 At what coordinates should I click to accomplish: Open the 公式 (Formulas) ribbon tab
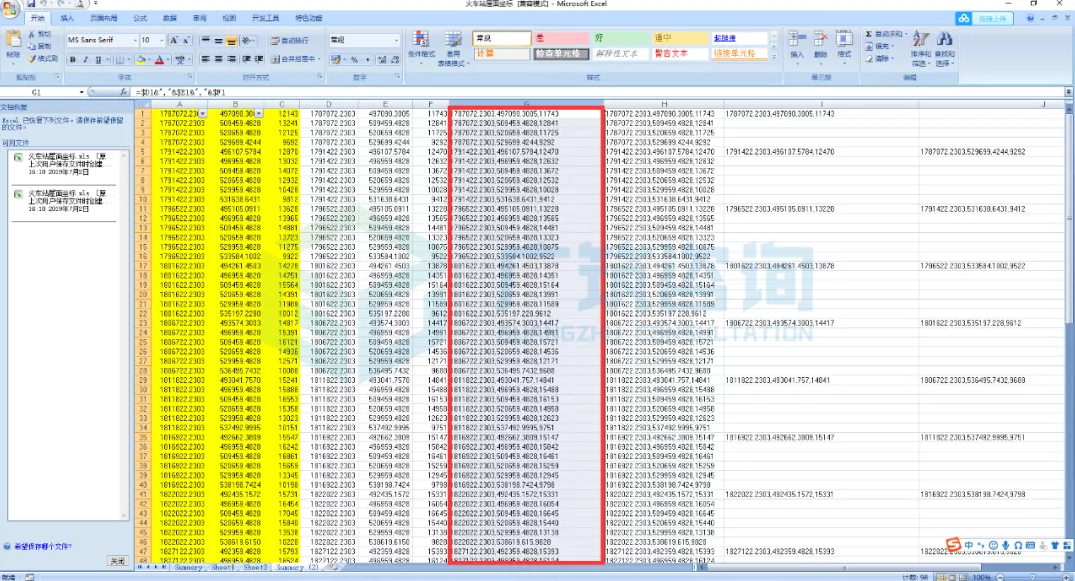coord(140,19)
